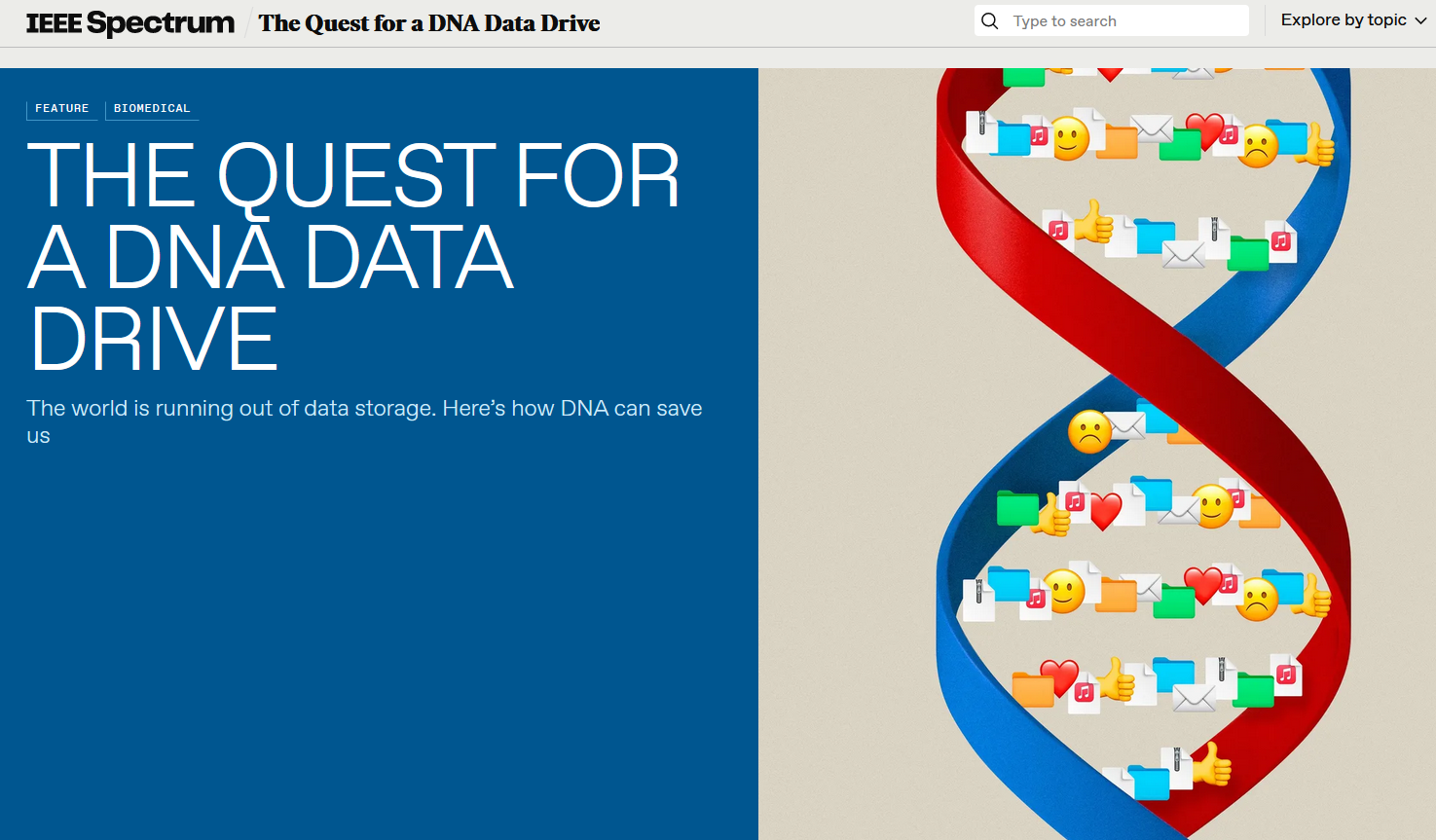Click the DNA helix illustration

click(1097, 454)
